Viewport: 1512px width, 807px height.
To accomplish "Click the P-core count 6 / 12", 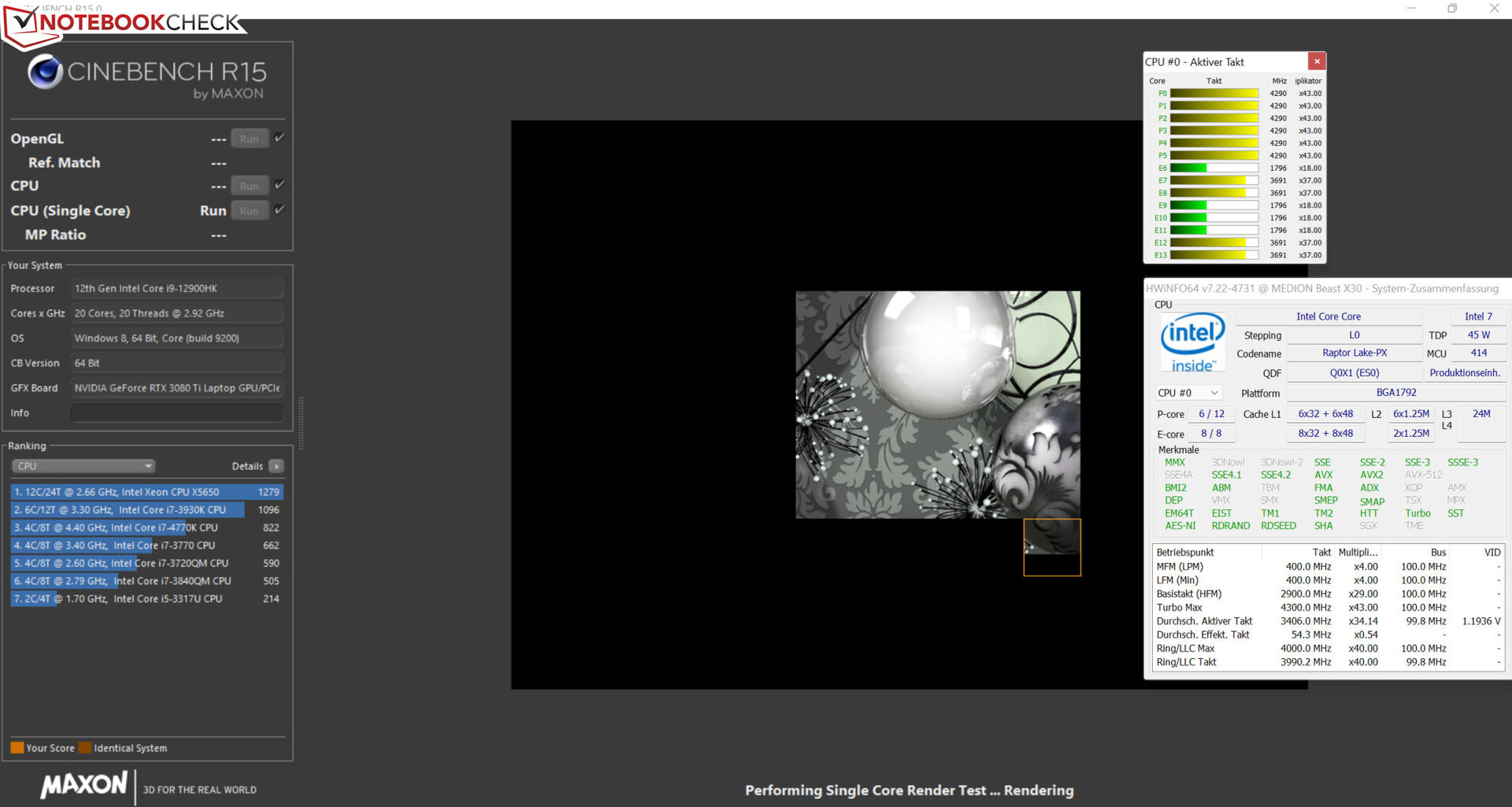I will click(1211, 413).
